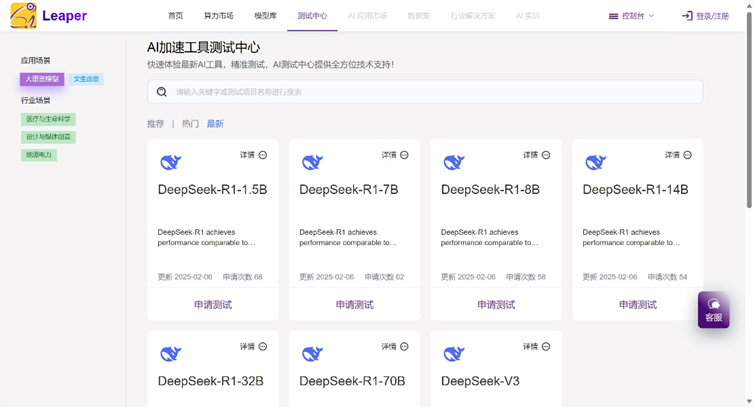Click 申请测试 for DeepSeek-R1-8B
The width and height of the screenshot is (753, 407).
pos(496,305)
